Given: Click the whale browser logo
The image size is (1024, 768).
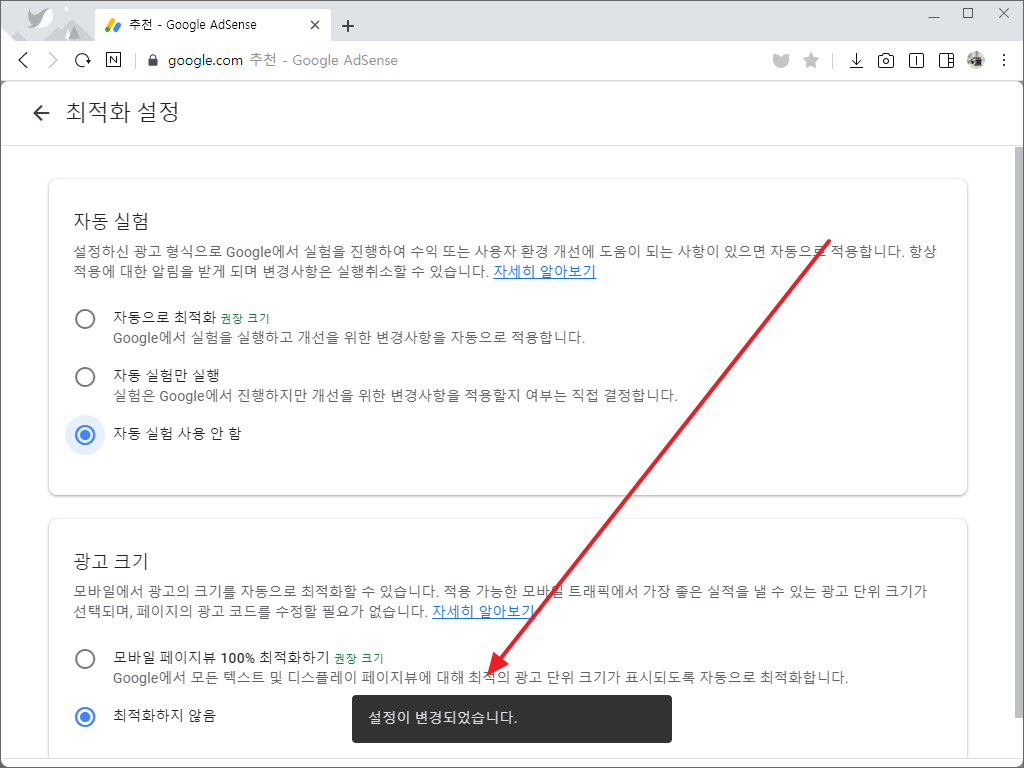Looking at the screenshot, I should [x=40, y=18].
